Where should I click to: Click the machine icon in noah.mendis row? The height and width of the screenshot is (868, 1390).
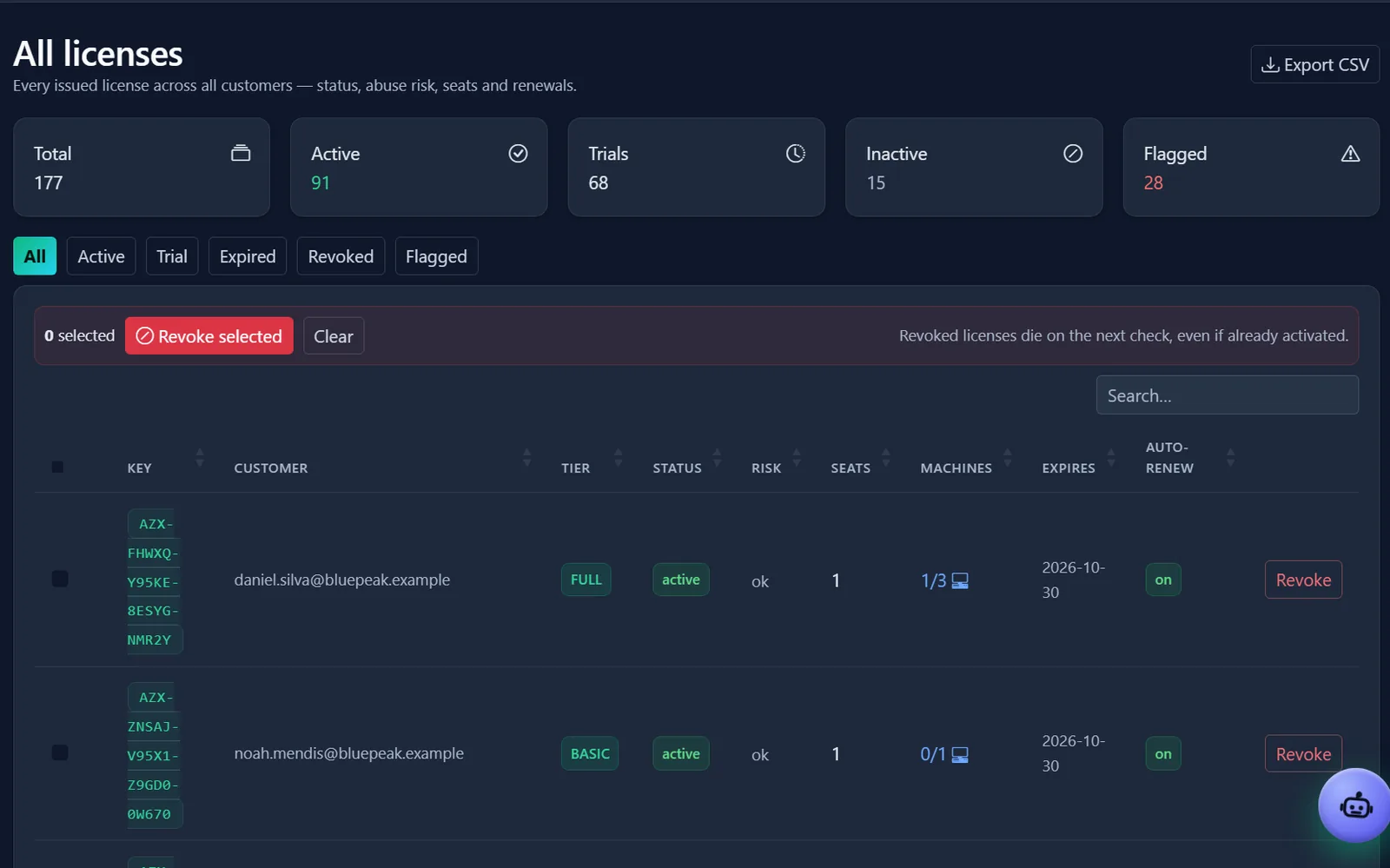(960, 754)
